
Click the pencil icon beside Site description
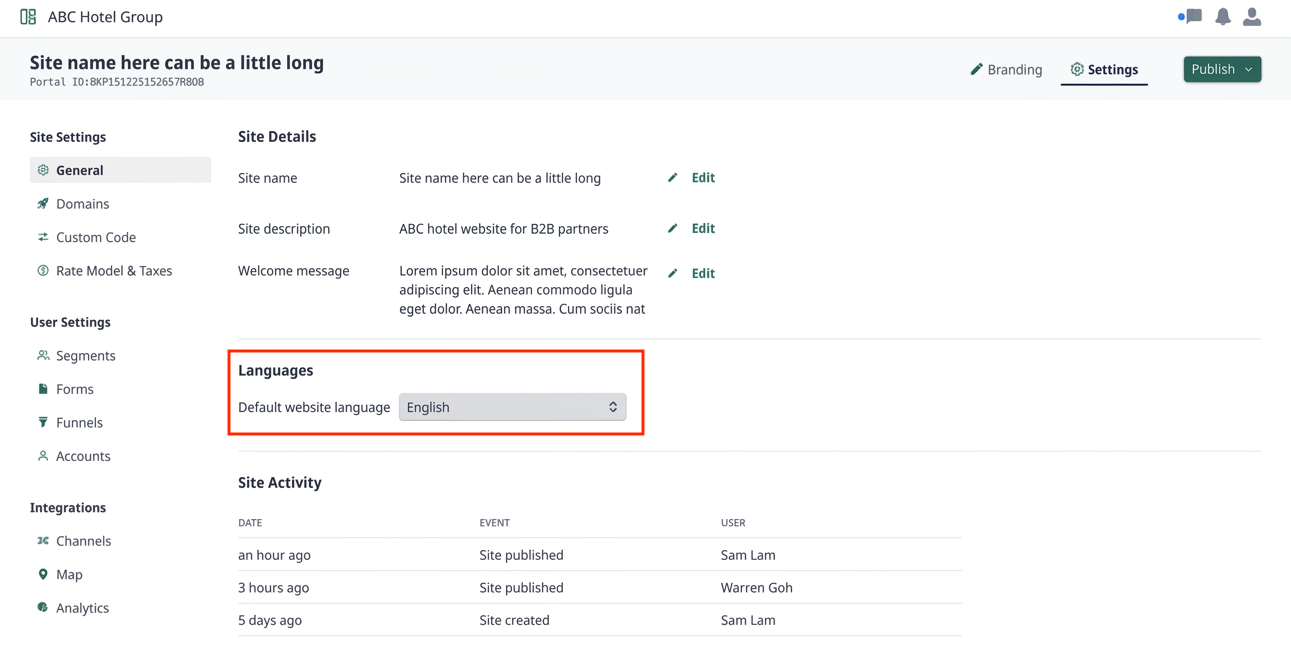click(x=673, y=229)
